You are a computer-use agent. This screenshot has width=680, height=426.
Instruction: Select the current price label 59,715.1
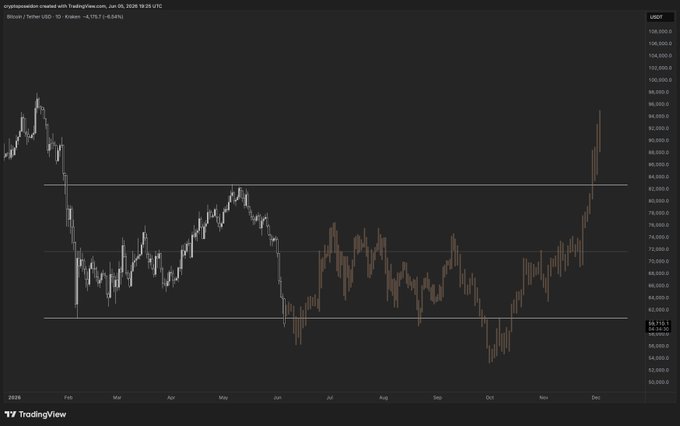(659, 324)
